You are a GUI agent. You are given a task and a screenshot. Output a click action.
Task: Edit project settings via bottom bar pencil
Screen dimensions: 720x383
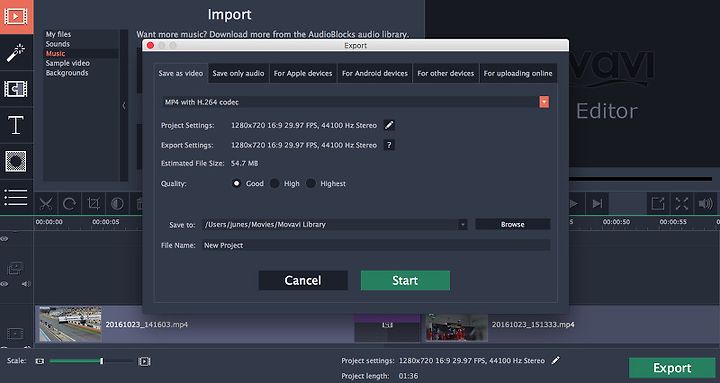(556, 360)
